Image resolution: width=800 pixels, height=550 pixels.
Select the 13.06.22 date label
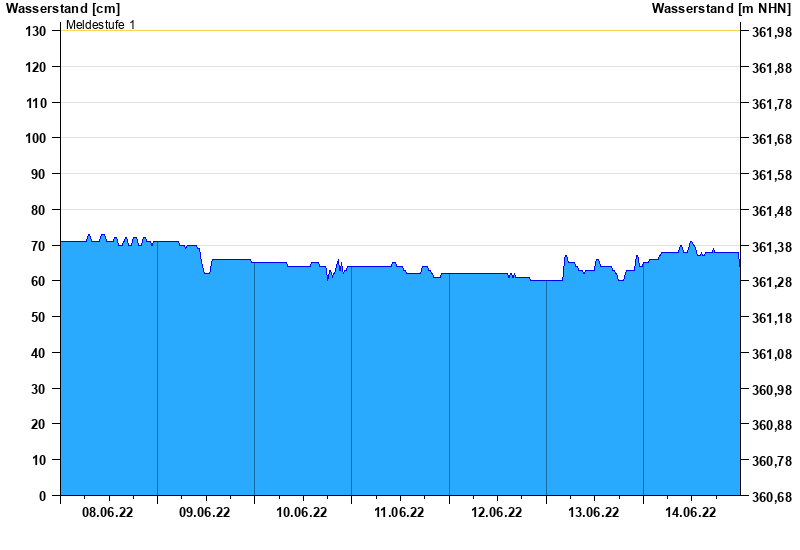[593, 513]
